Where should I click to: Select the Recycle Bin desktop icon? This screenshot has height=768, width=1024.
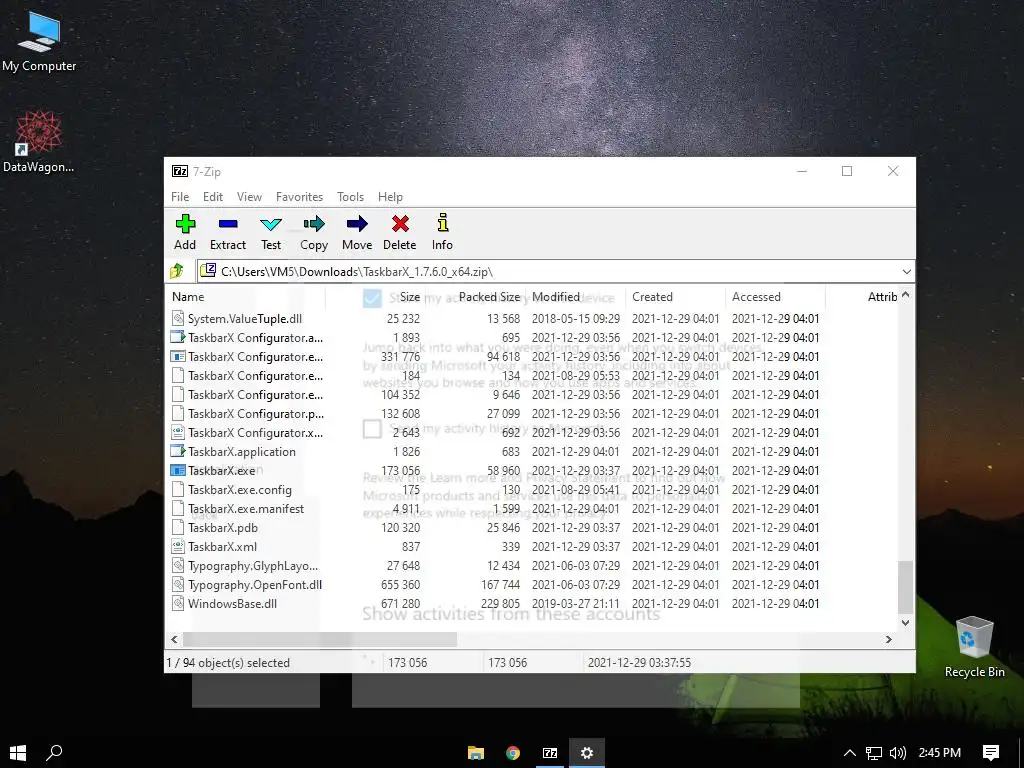[x=974, y=647]
